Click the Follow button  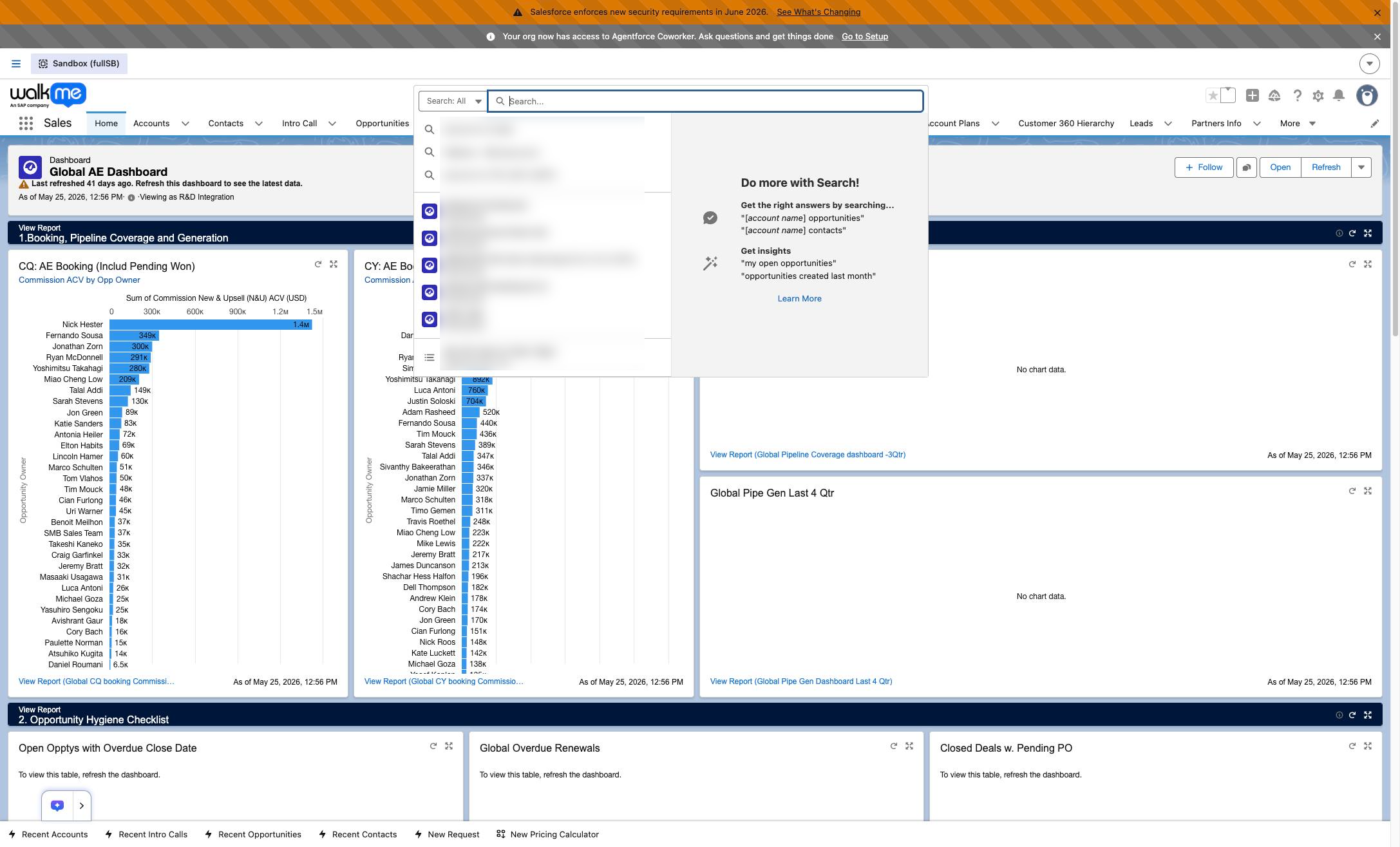1204,167
